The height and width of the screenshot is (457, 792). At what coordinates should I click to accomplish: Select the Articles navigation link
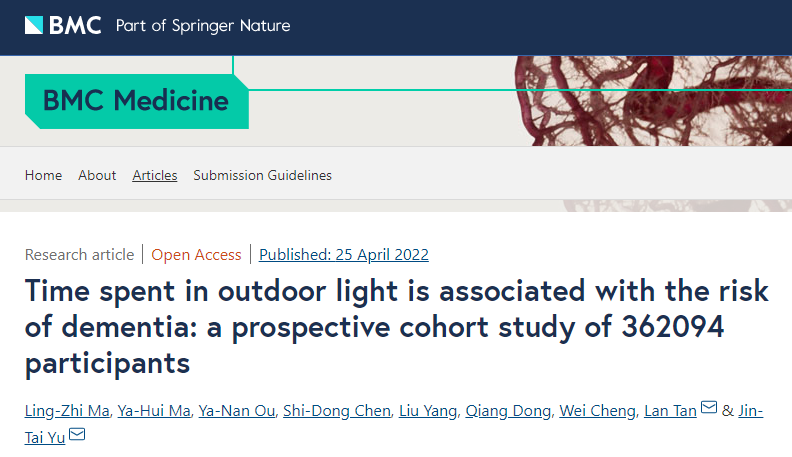click(x=155, y=175)
